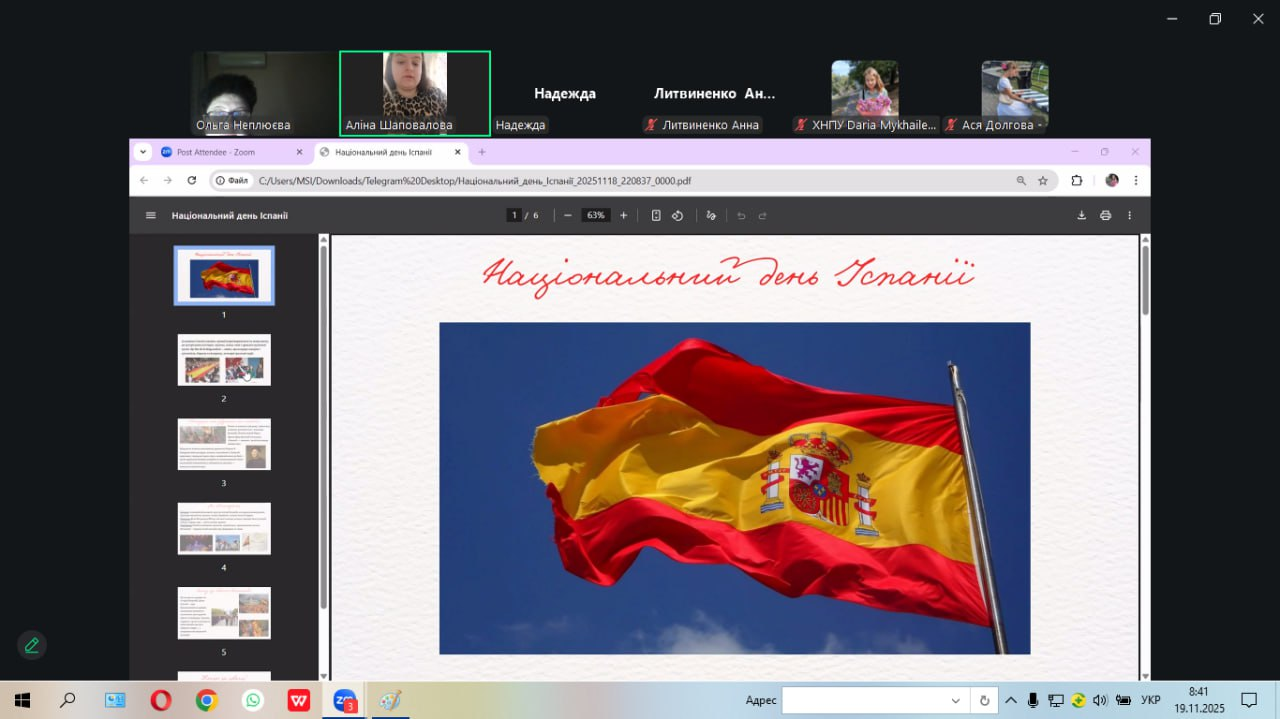
Task: Open the Zoom annotation pencil button
Action: click(x=32, y=645)
